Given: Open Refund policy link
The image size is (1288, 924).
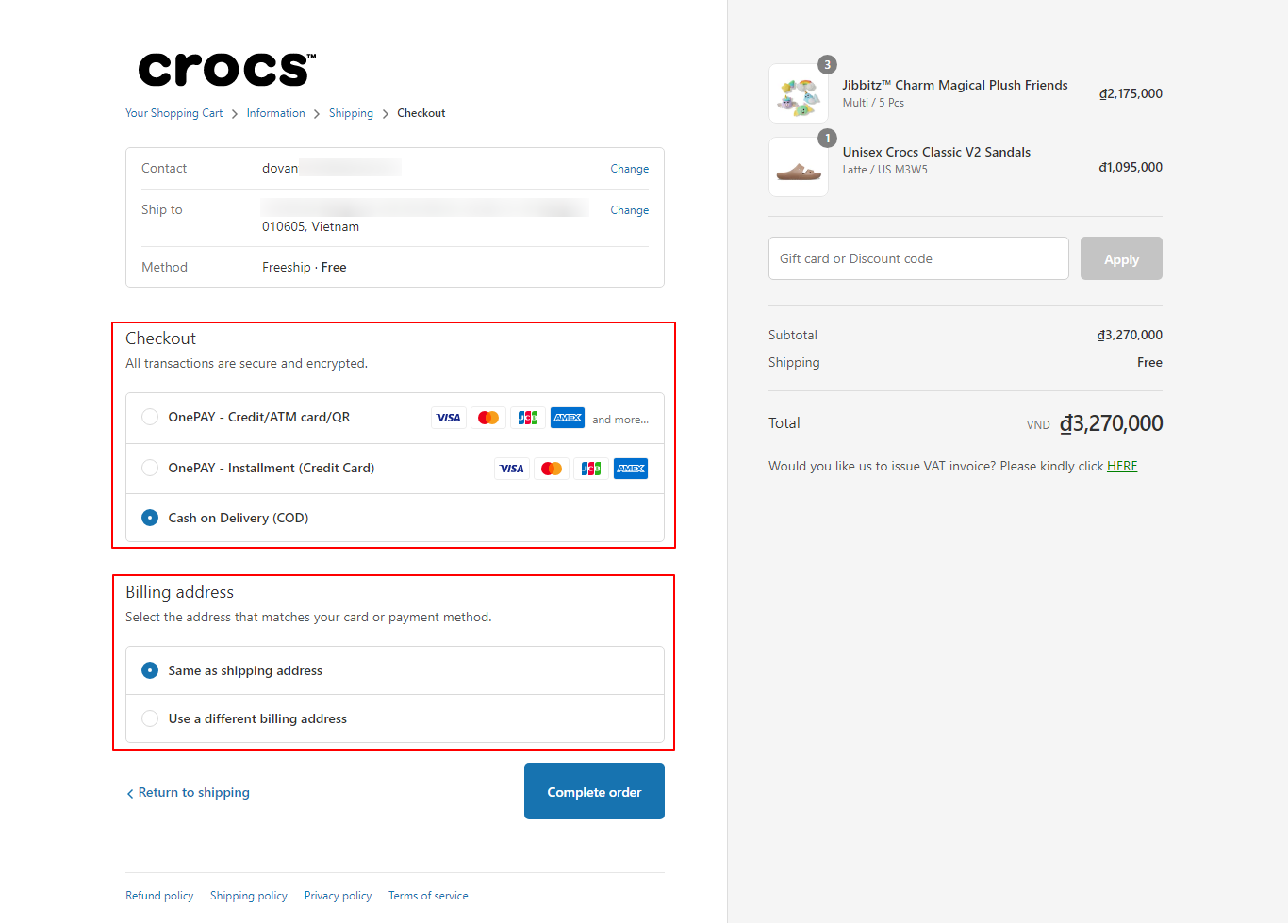Looking at the screenshot, I should tap(159, 896).
